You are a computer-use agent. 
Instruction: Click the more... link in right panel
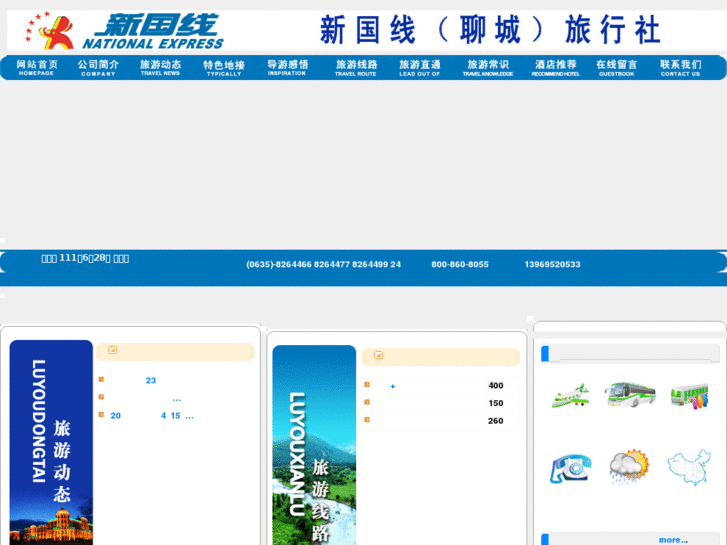pos(673,540)
